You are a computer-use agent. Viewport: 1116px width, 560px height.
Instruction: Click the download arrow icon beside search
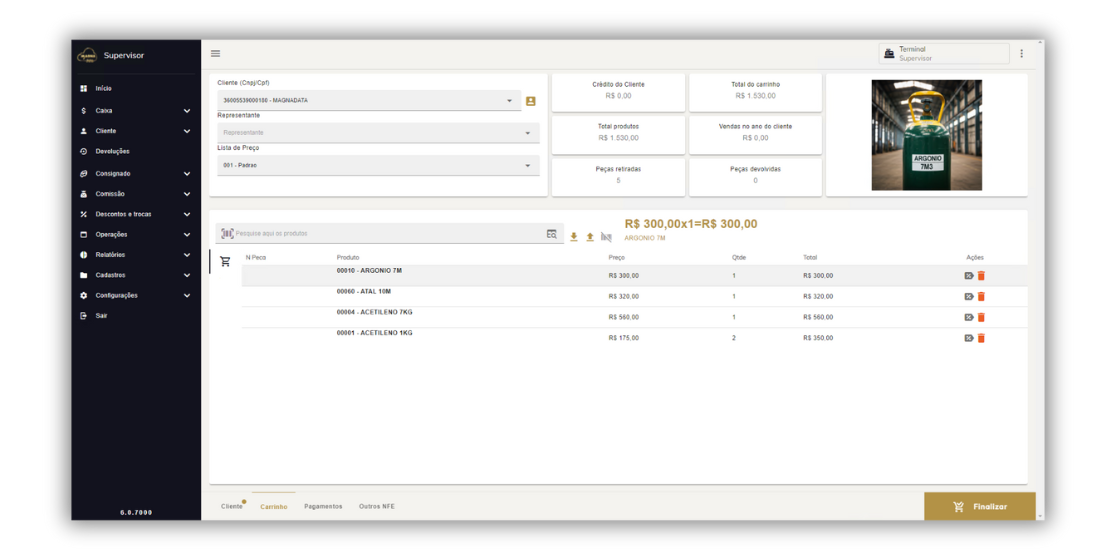[574, 237]
